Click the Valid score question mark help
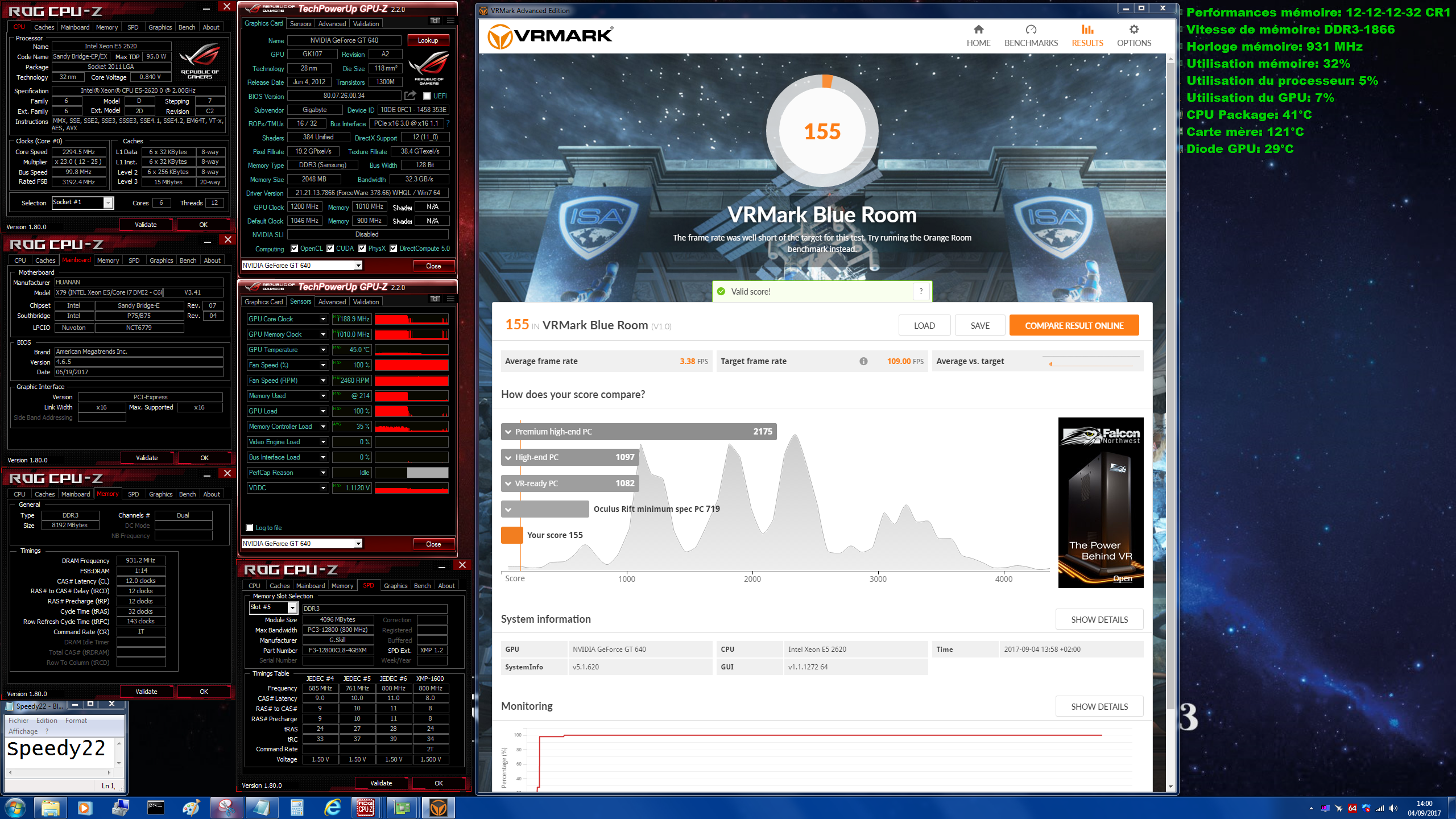Screen dimensions: 1456x819 coord(921,291)
